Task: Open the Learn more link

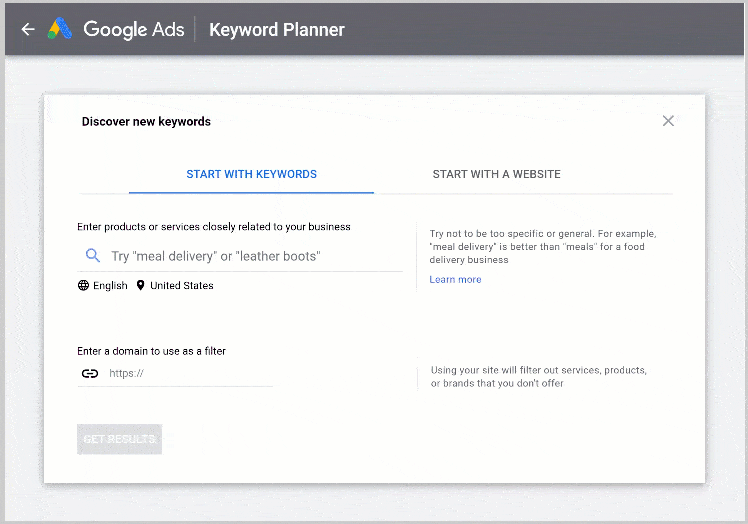Action: pos(455,280)
